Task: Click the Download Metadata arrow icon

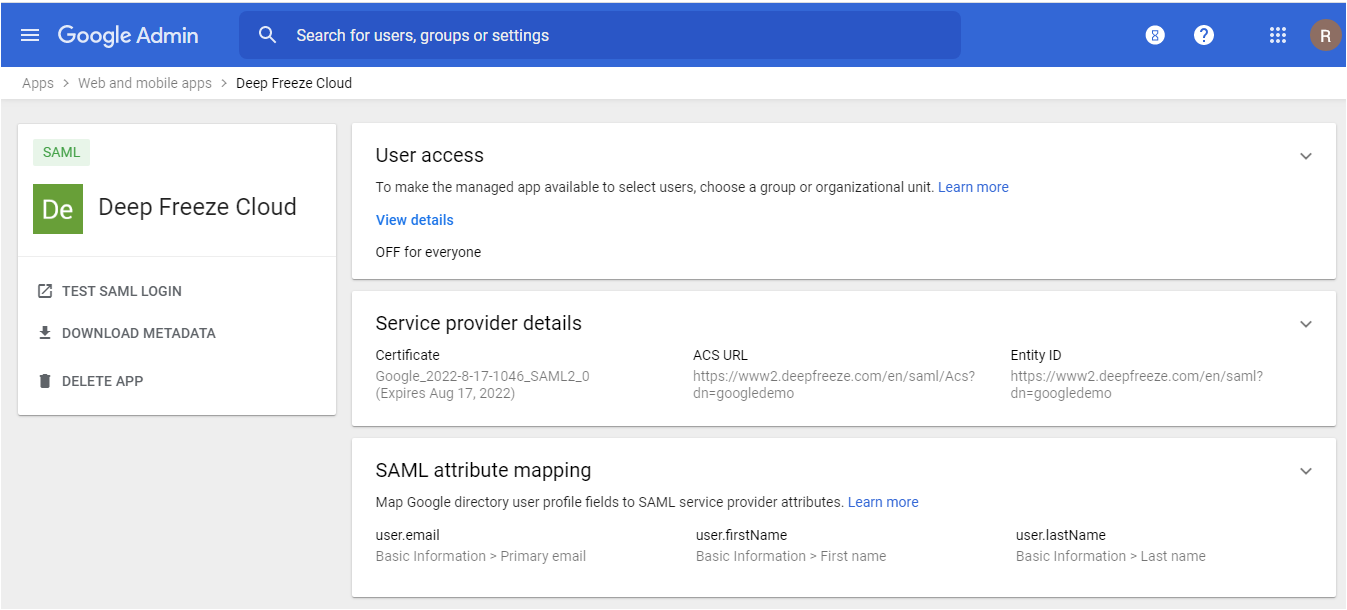Action: [44, 333]
